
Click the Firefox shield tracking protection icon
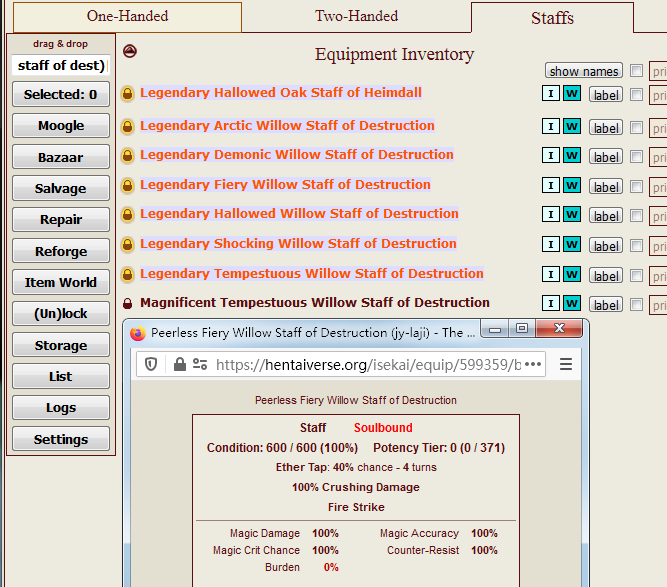[x=151, y=364]
